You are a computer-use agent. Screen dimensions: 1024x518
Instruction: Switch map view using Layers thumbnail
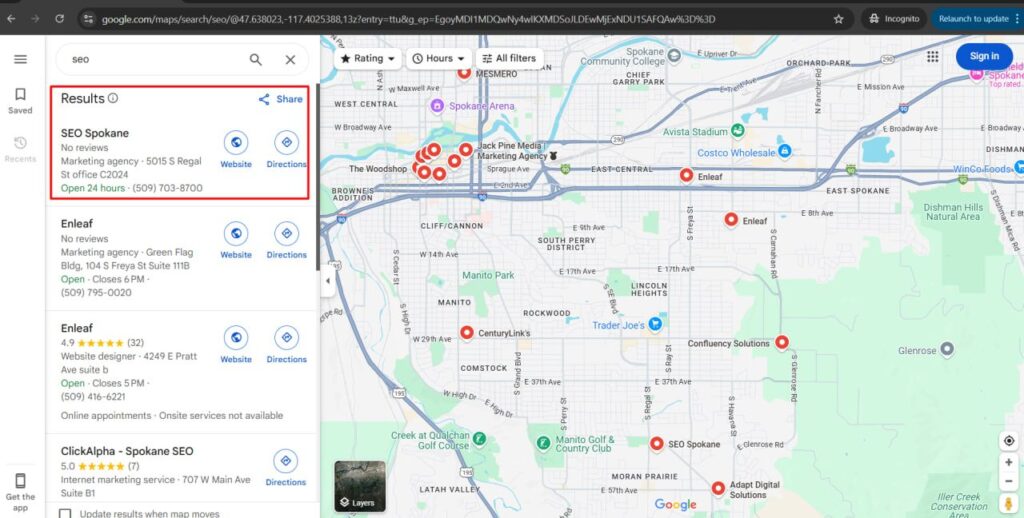pyautogui.click(x=360, y=486)
